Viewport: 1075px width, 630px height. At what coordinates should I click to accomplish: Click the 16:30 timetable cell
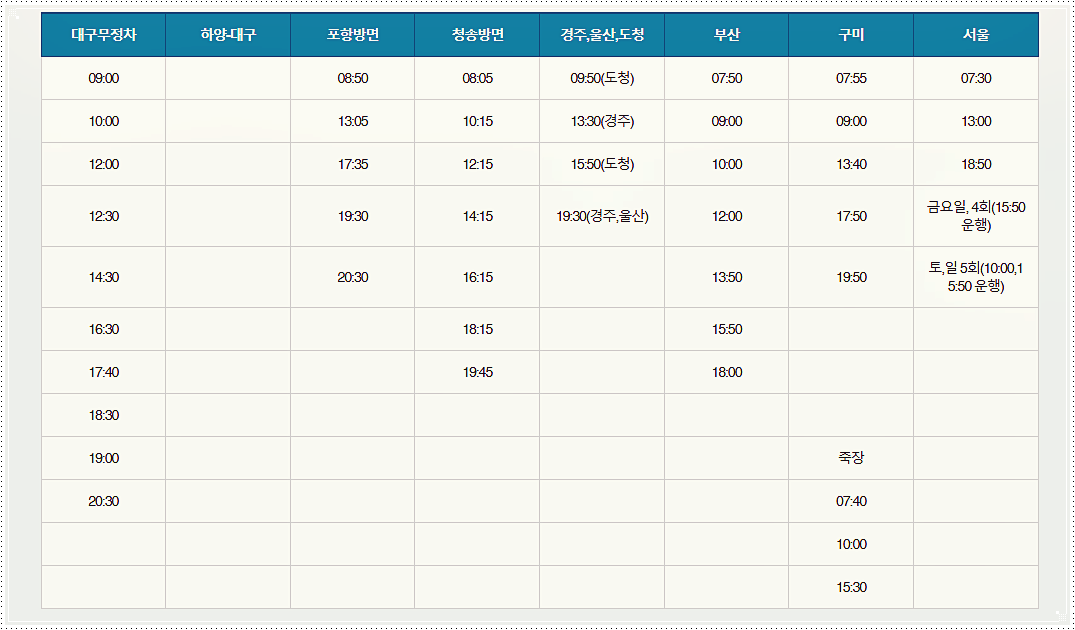click(x=104, y=329)
